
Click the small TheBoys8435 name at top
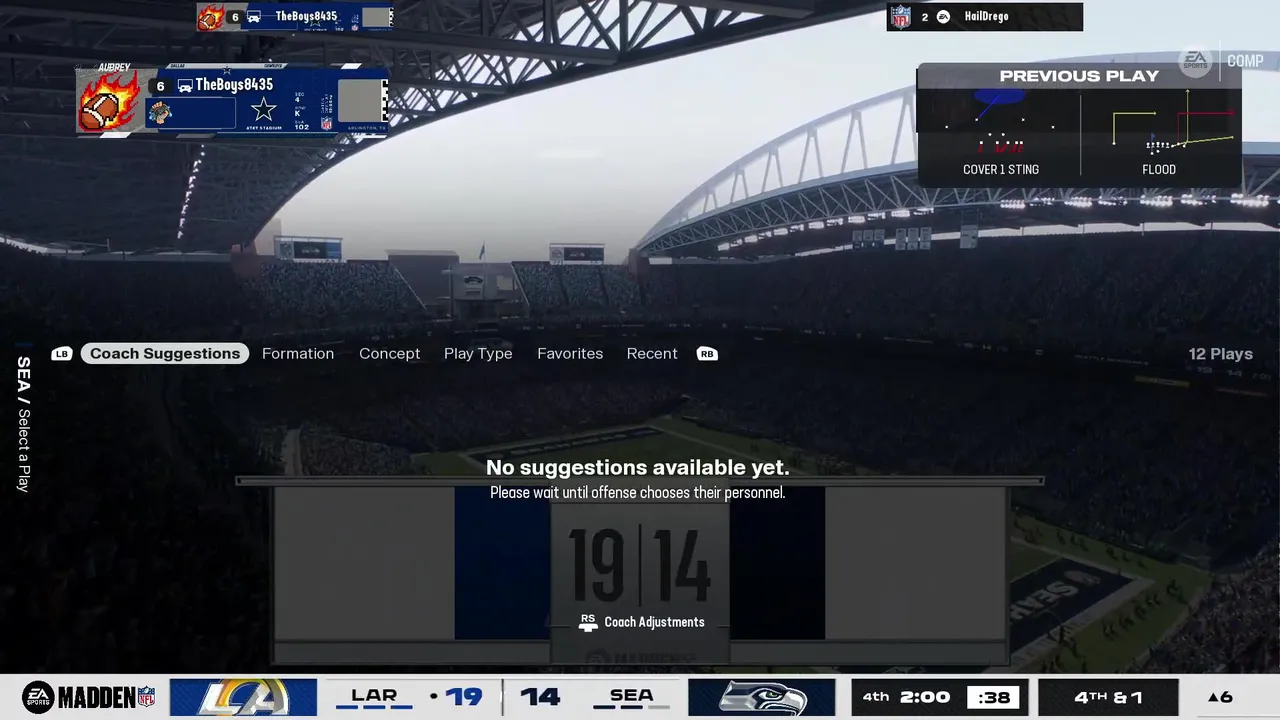pyautogui.click(x=306, y=16)
